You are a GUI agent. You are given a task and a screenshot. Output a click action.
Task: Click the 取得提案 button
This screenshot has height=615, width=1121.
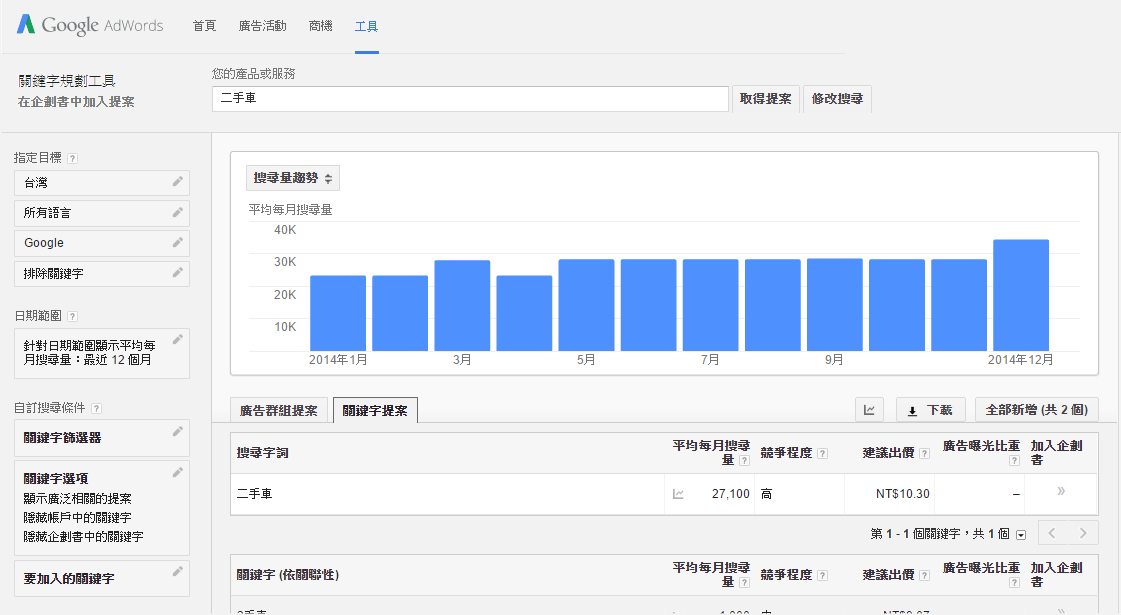click(x=766, y=99)
